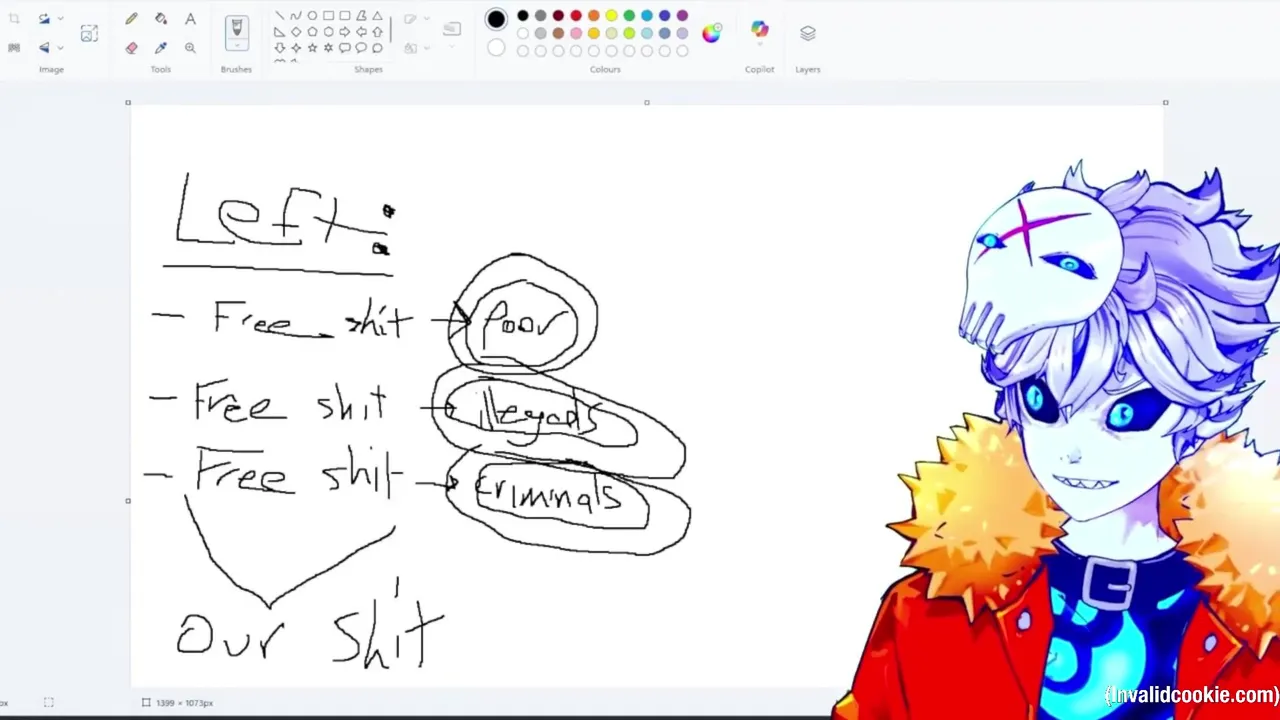
Task: Pick the pink colour swatch
Action: tap(576, 33)
